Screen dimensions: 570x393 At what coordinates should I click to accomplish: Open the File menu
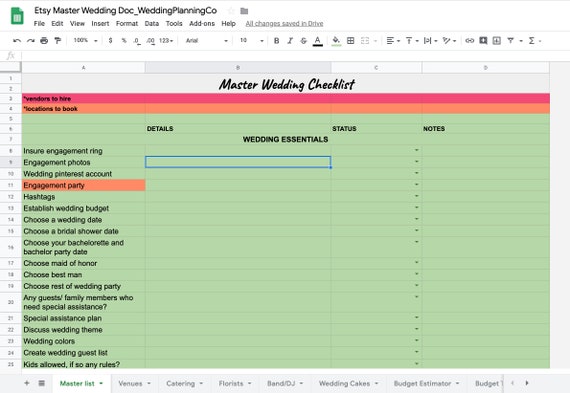(x=39, y=24)
